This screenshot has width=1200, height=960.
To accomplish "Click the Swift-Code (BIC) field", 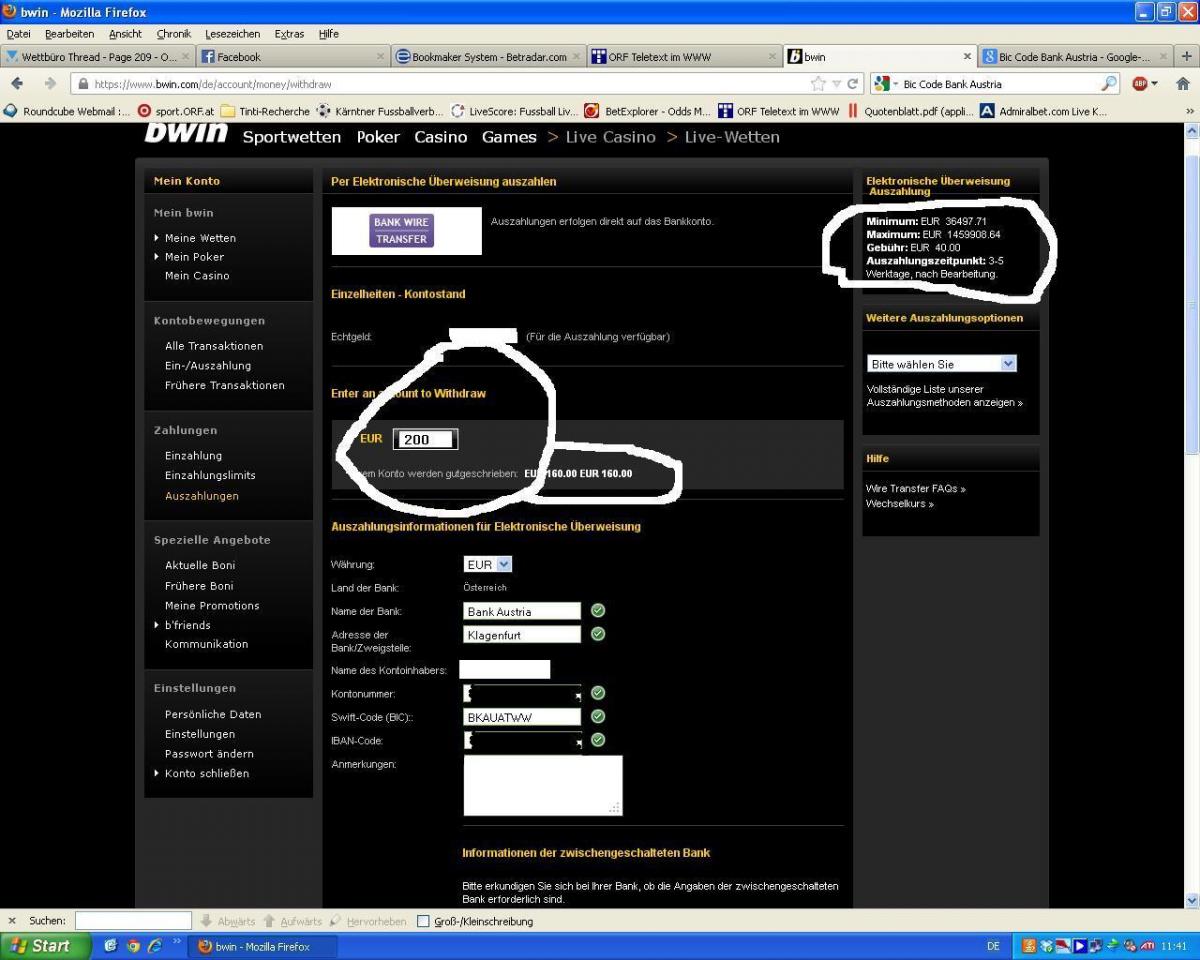I will point(522,717).
